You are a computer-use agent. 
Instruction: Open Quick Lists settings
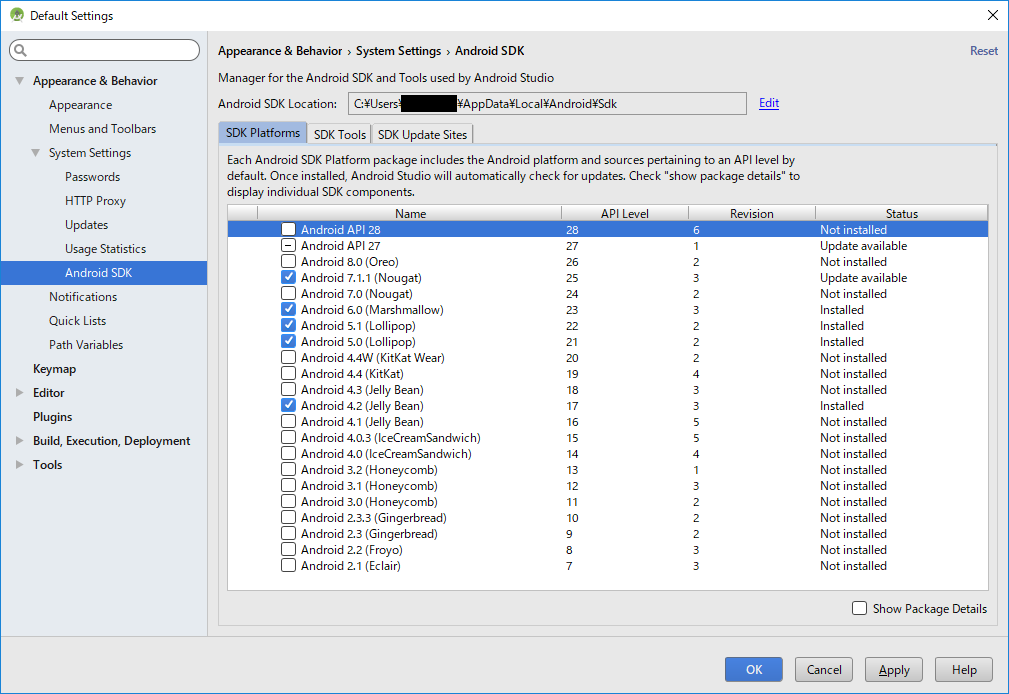(x=77, y=321)
